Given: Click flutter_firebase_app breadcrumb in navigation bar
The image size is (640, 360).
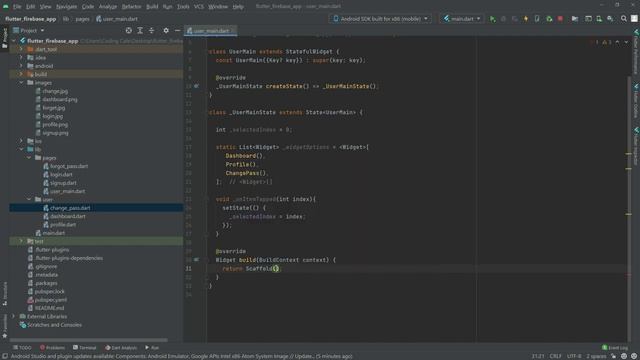Looking at the screenshot, I should (31, 19).
